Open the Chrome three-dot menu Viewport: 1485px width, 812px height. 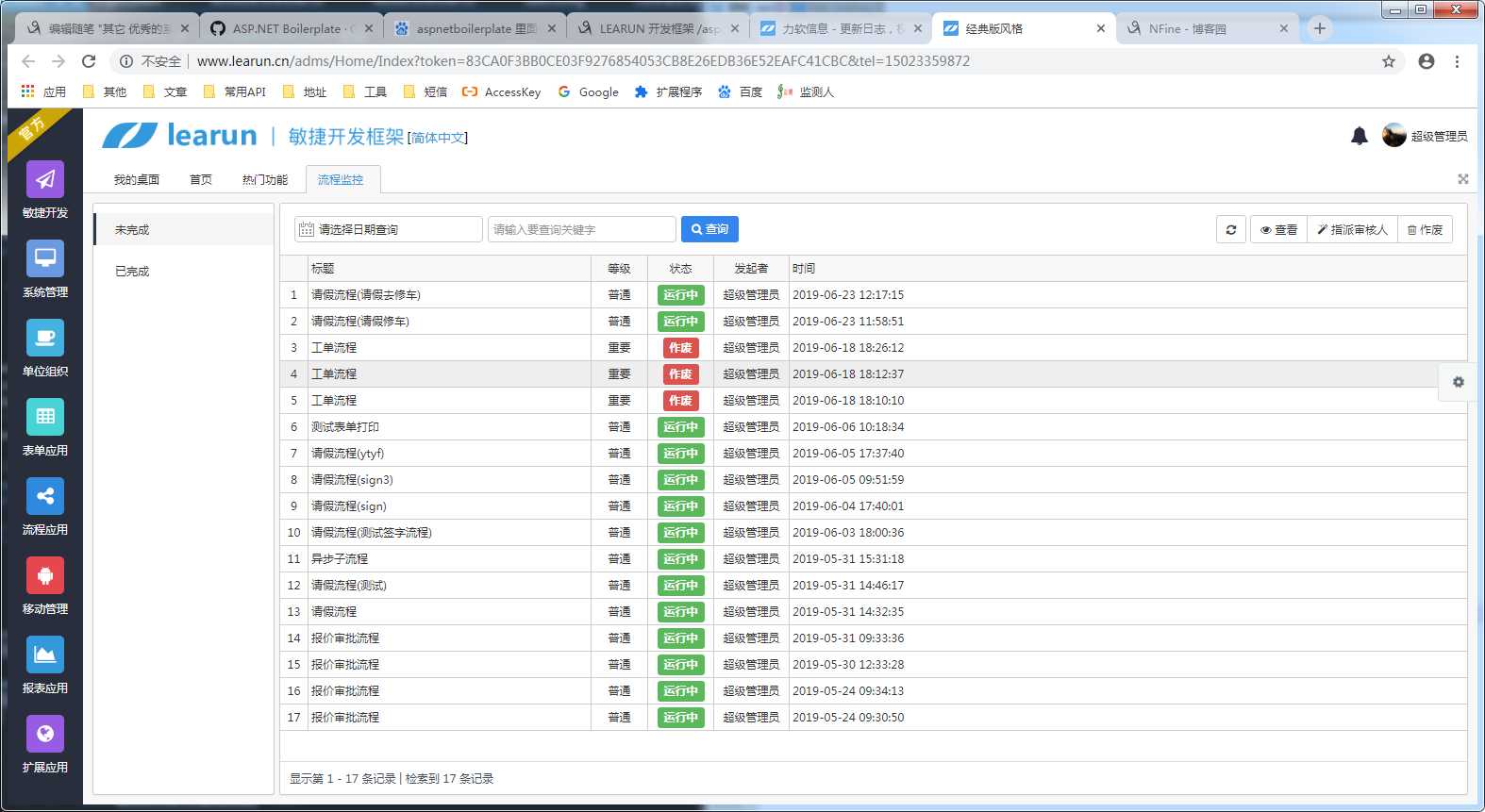coord(1457,61)
